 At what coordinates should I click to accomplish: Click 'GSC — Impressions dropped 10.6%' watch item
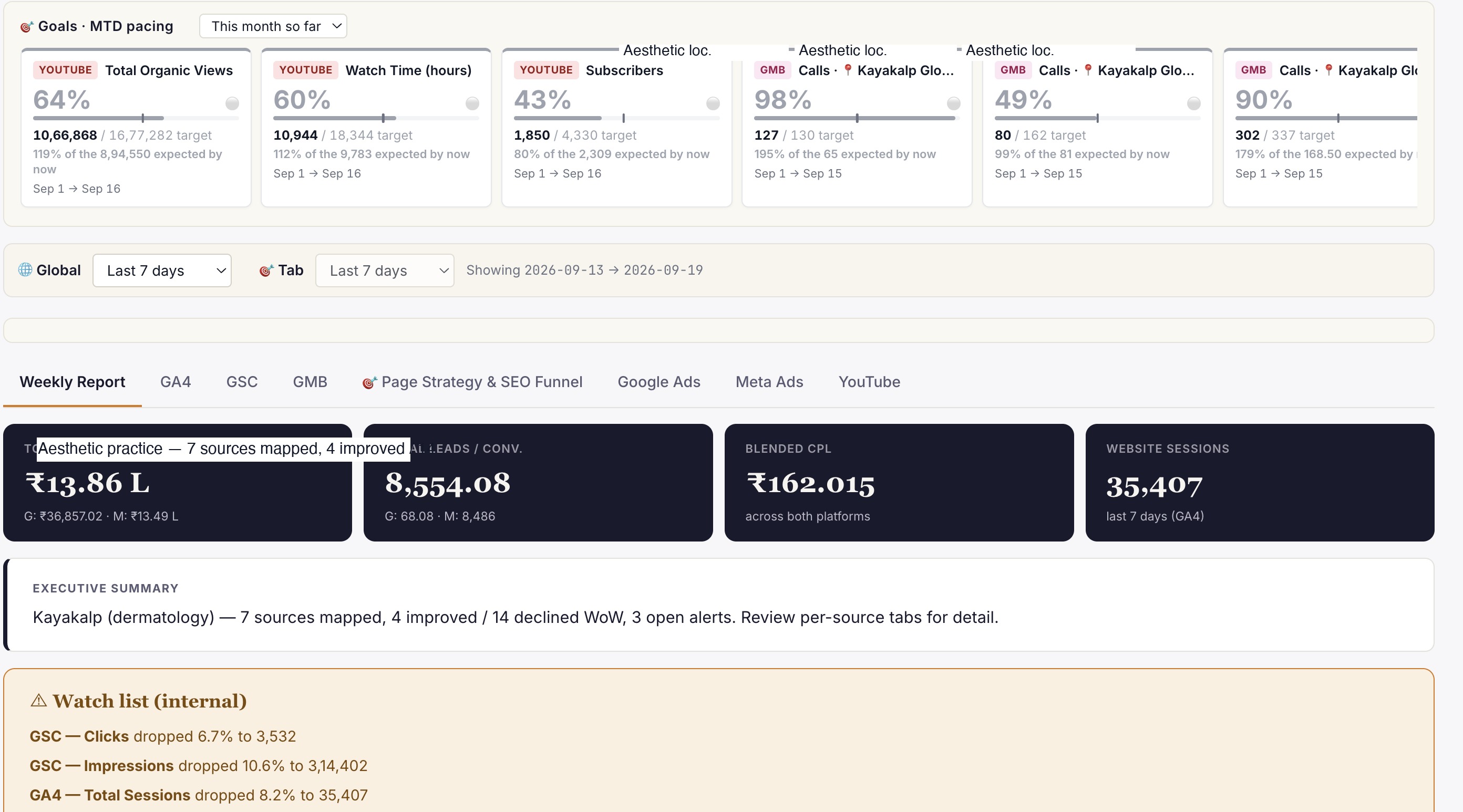click(x=198, y=766)
